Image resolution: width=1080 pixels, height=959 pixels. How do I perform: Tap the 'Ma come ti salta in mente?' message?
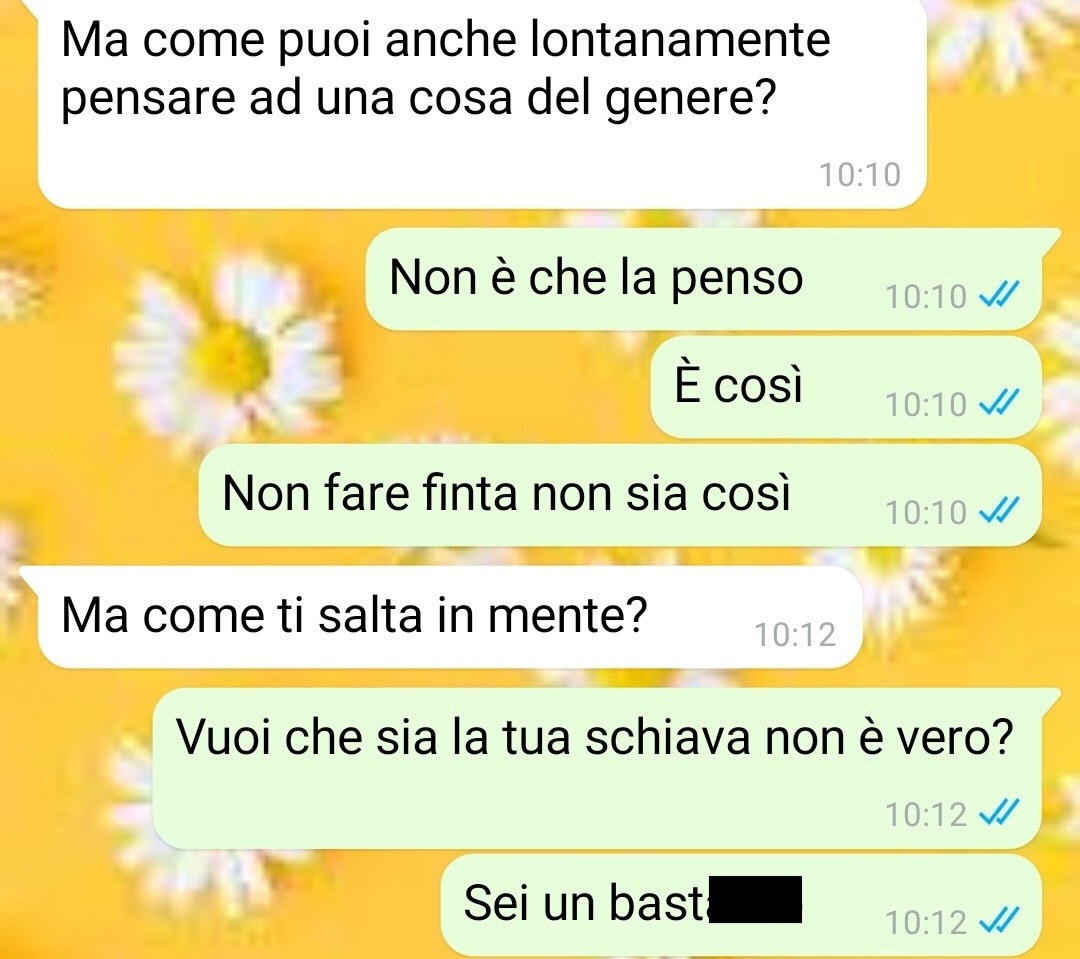[450, 617]
